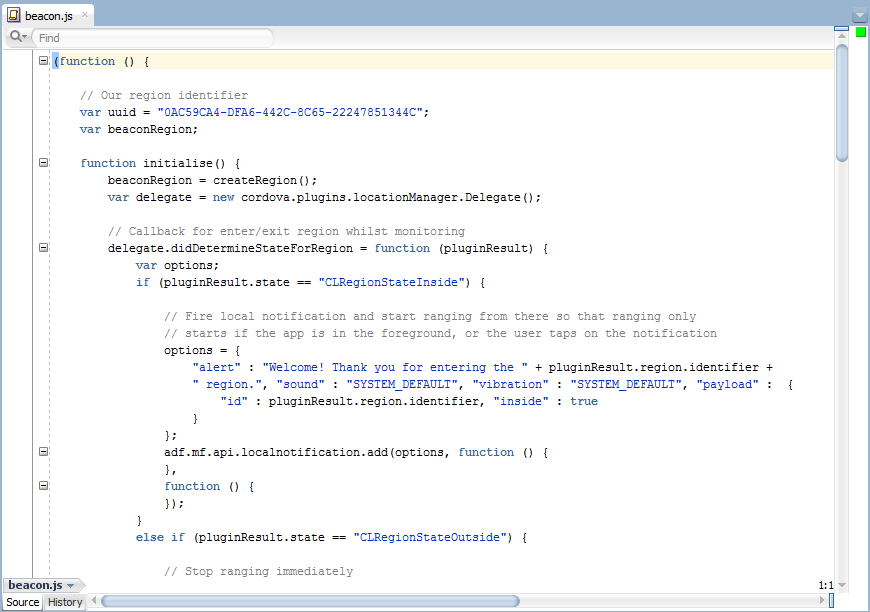This screenshot has width=870, height=612.
Task: Click the "payload" key string
Action: point(727,385)
